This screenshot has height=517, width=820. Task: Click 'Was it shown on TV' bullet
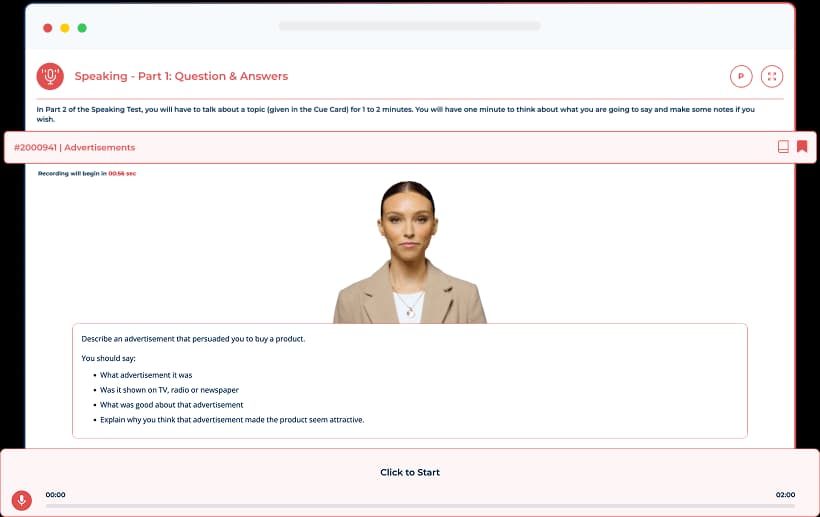(x=169, y=390)
